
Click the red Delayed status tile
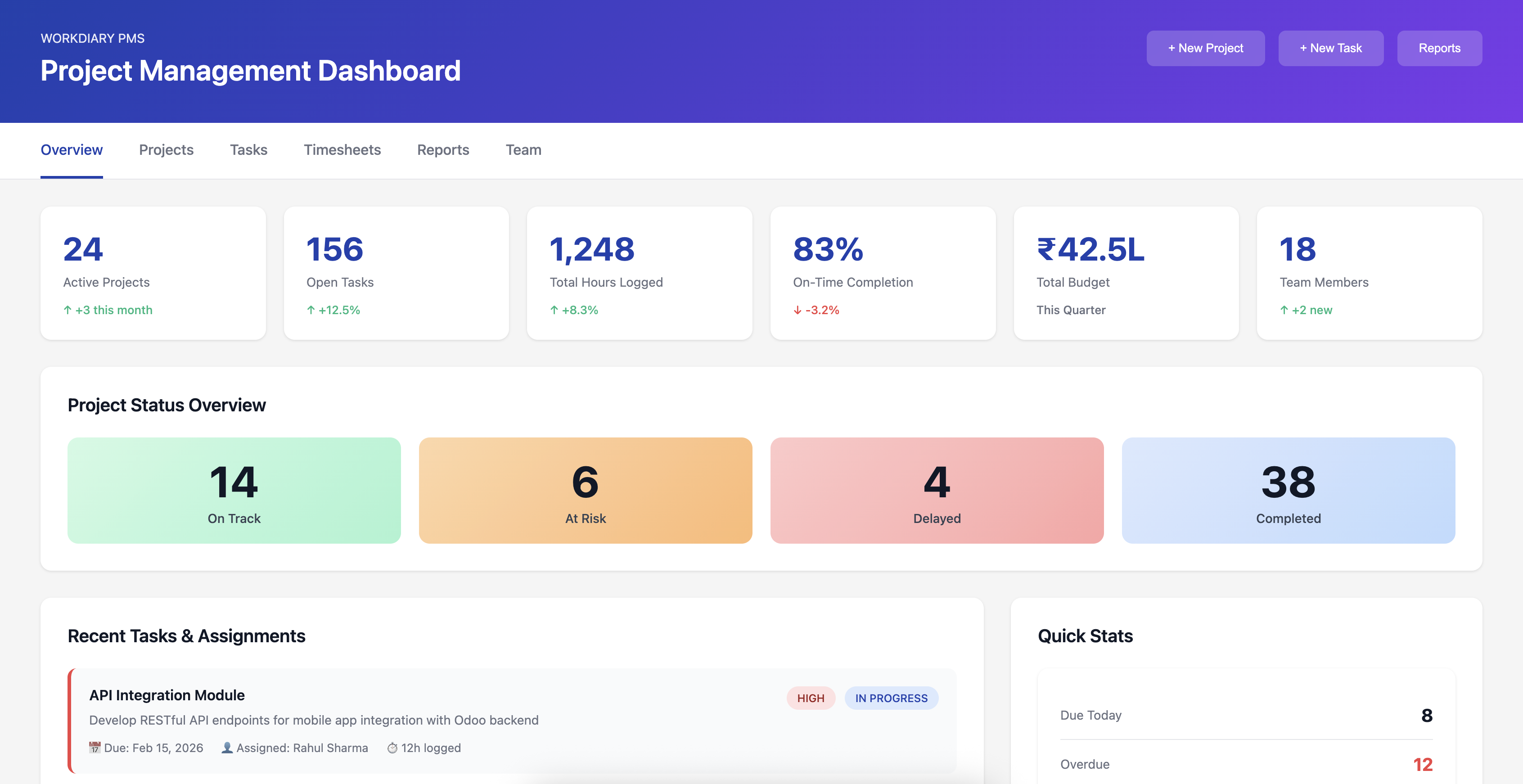pos(937,490)
